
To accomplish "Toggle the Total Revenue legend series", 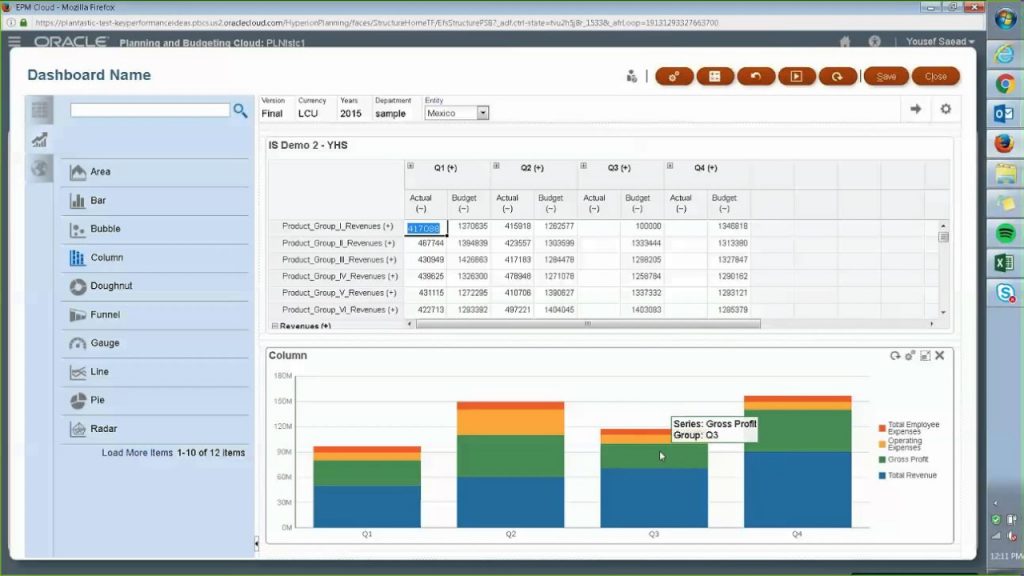I will click(911, 475).
